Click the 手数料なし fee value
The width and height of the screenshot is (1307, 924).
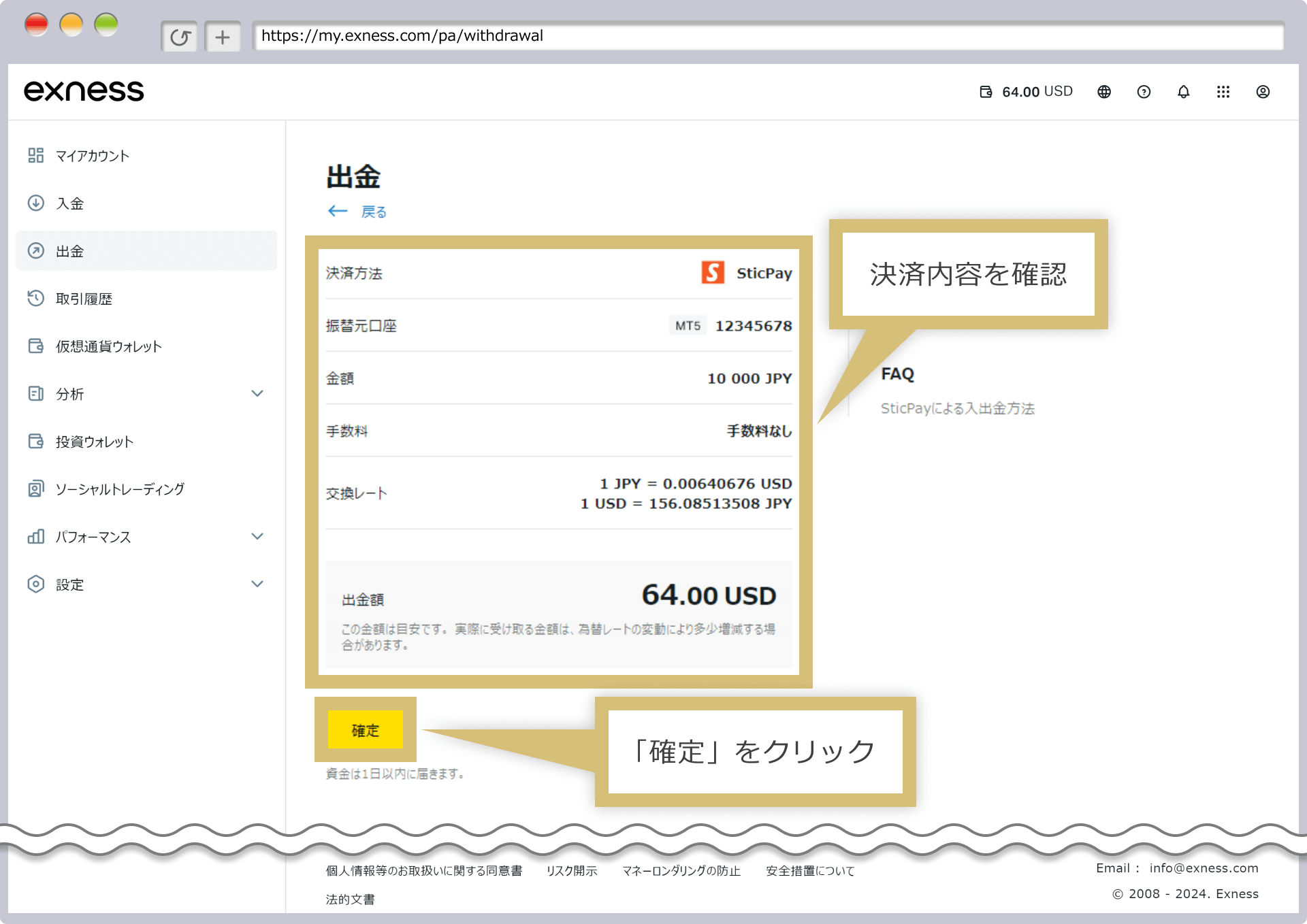759,431
